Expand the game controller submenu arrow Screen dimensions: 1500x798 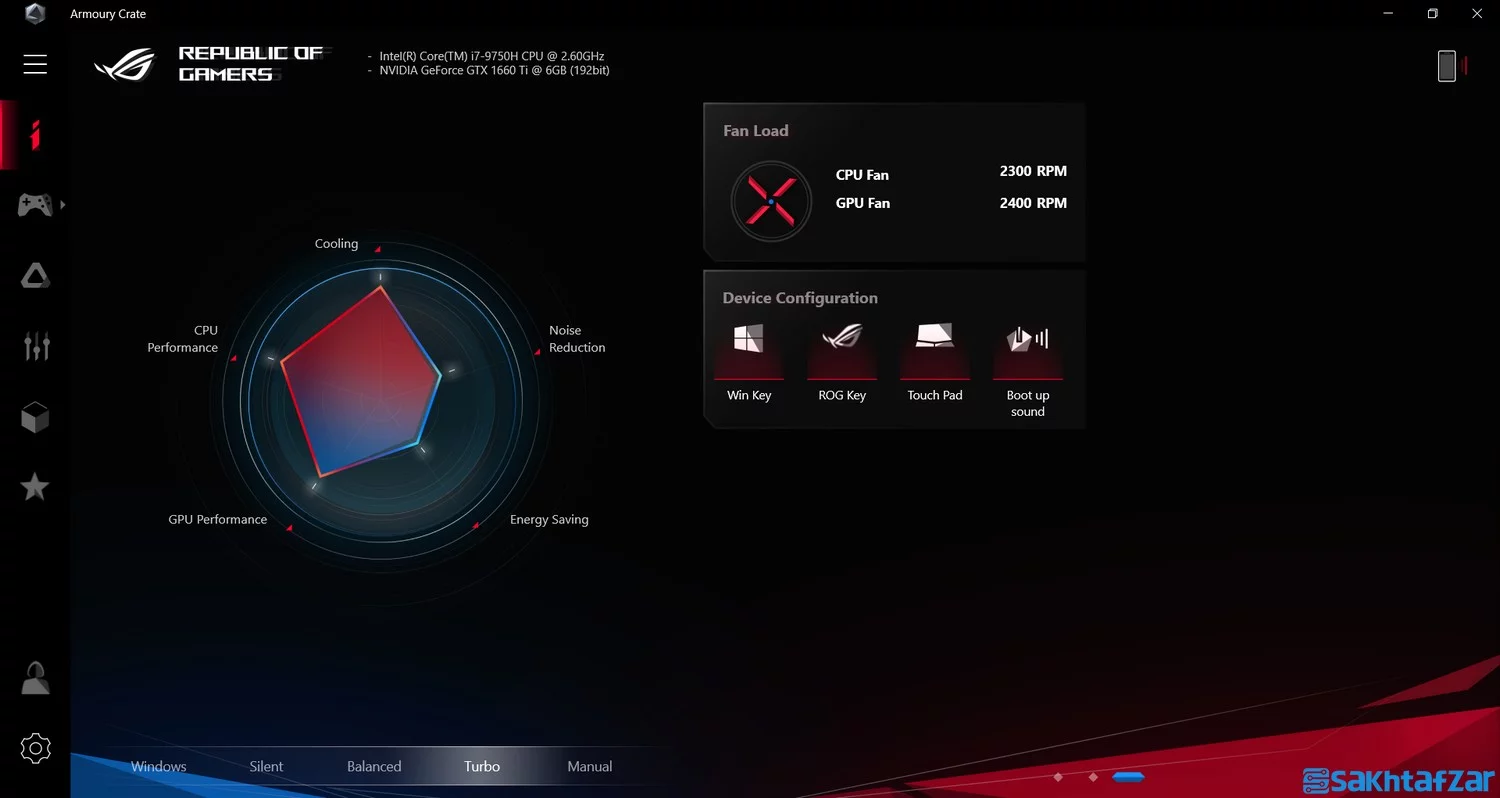(x=62, y=204)
